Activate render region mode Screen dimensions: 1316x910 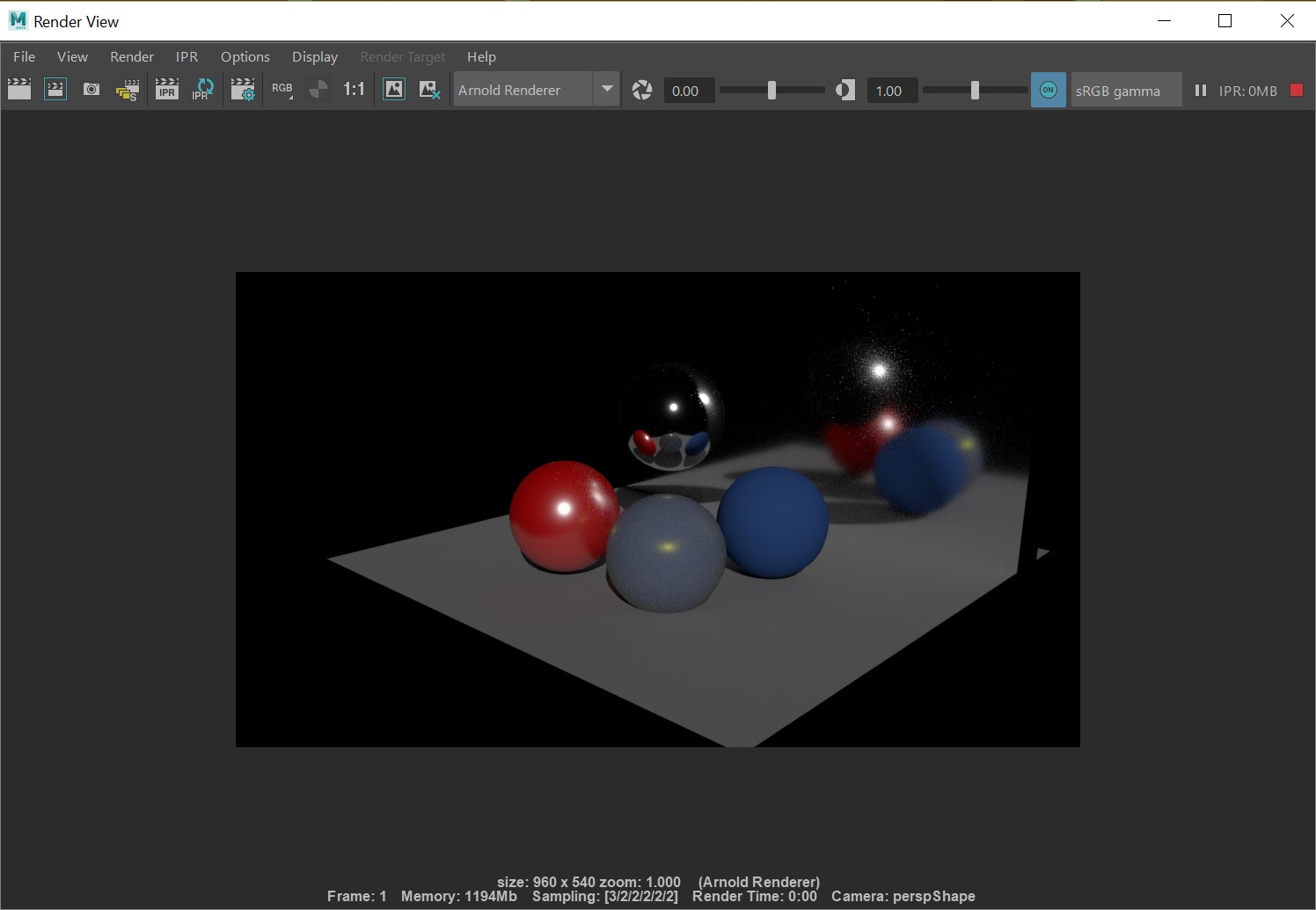click(55, 89)
